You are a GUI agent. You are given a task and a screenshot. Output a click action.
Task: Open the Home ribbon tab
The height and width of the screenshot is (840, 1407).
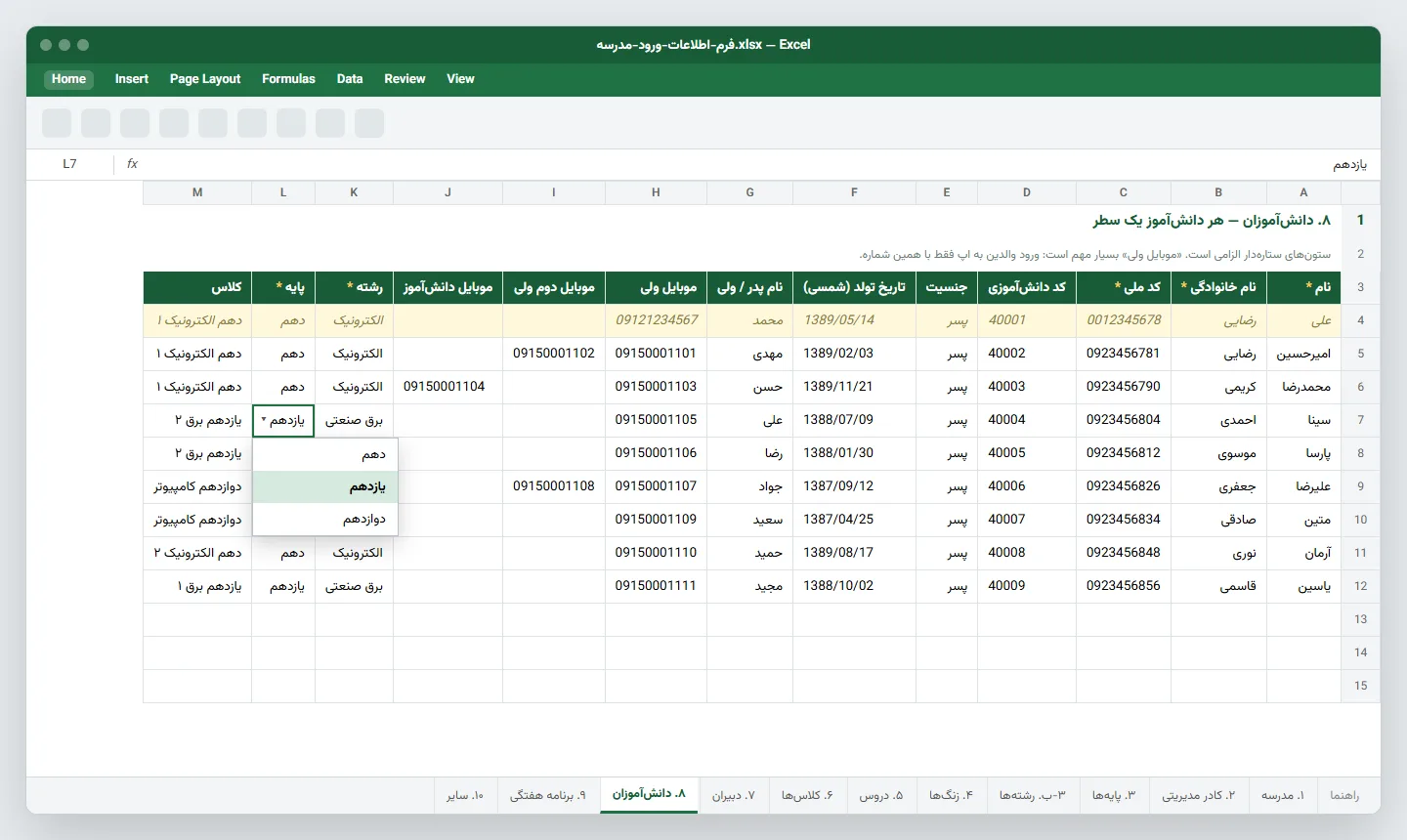(68, 79)
